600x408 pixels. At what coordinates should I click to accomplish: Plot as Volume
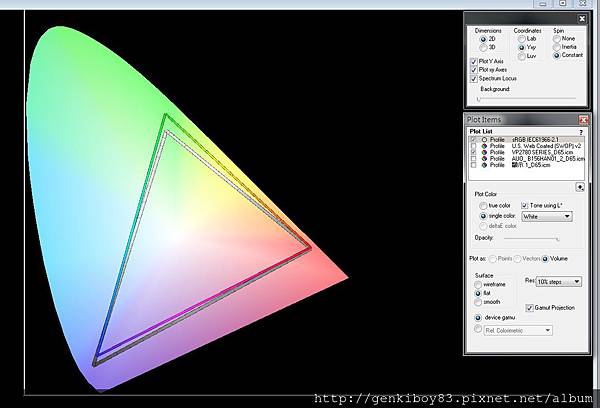tap(545, 259)
